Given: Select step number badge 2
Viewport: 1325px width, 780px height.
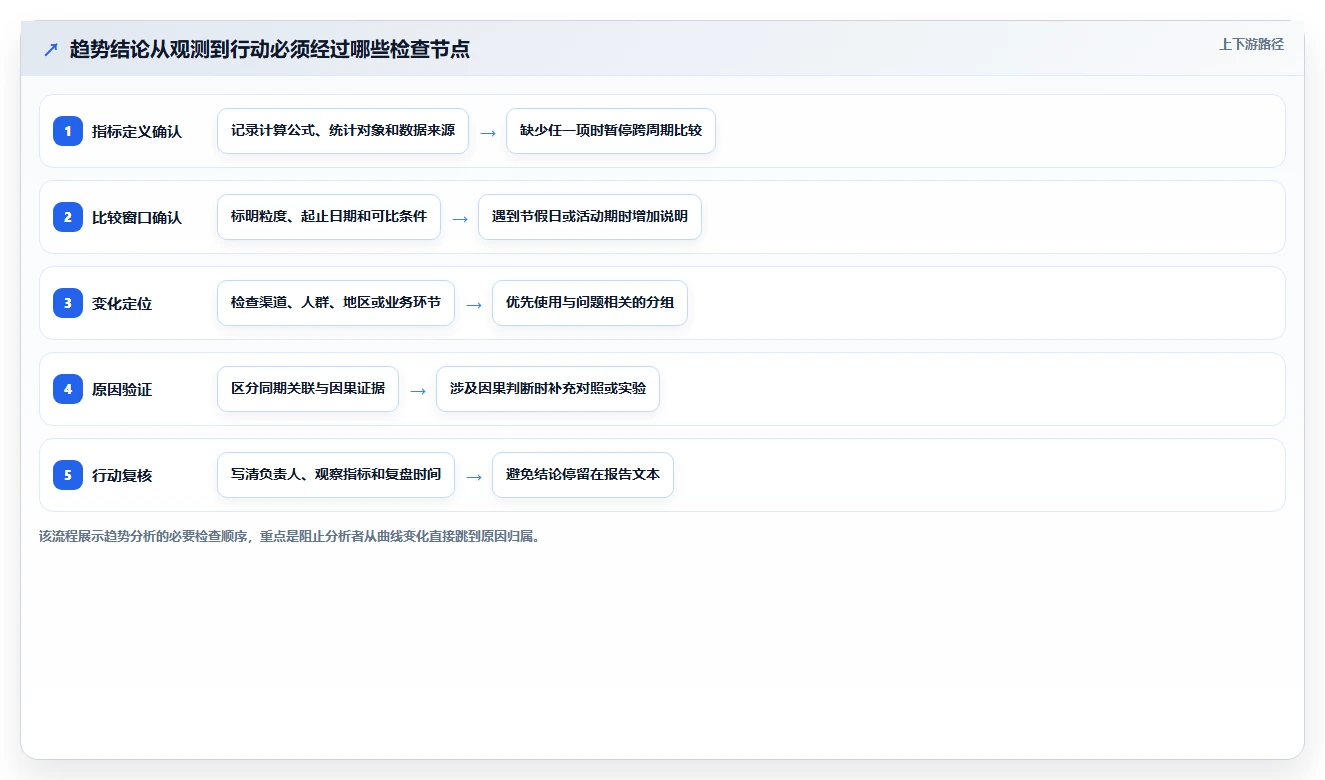Looking at the screenshot, I should pyautogui.click(x=68, y=217).
